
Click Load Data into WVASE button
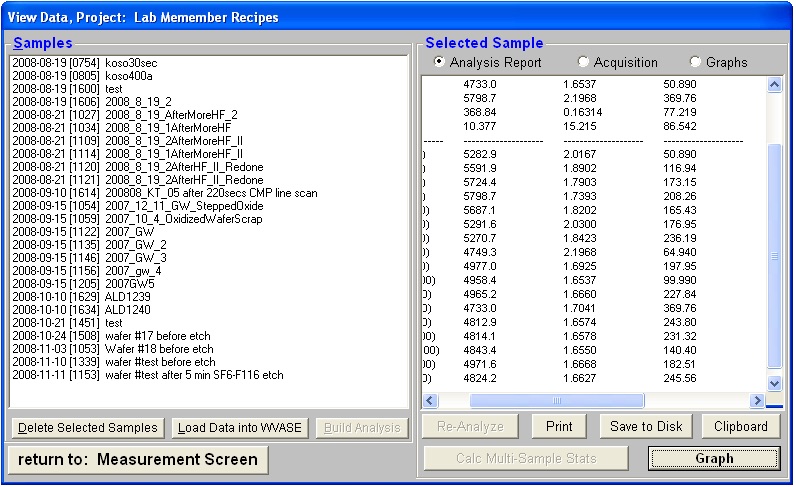click(x=240, y=428)
